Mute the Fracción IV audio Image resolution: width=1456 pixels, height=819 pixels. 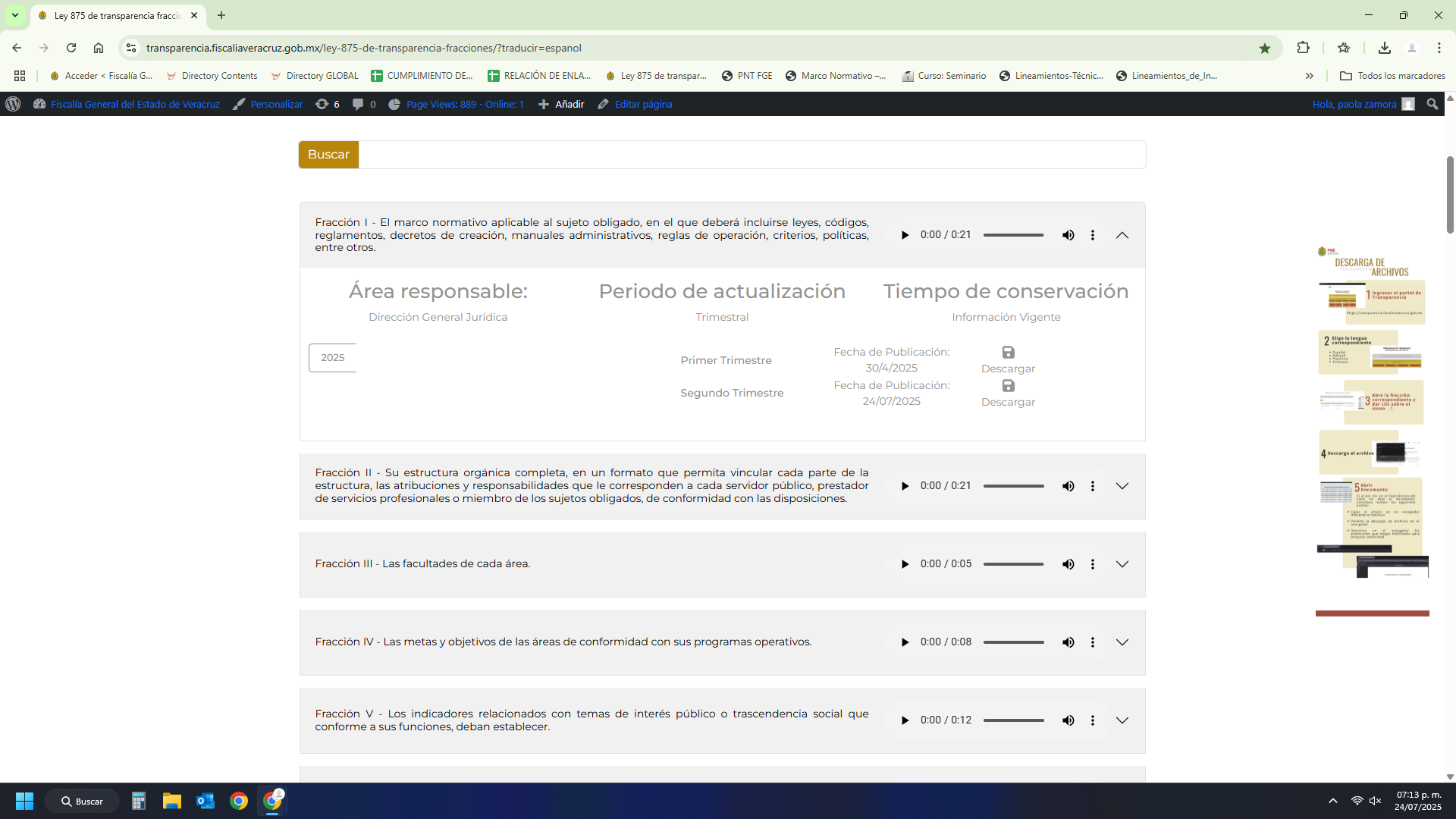click(x=1068, y=642)
